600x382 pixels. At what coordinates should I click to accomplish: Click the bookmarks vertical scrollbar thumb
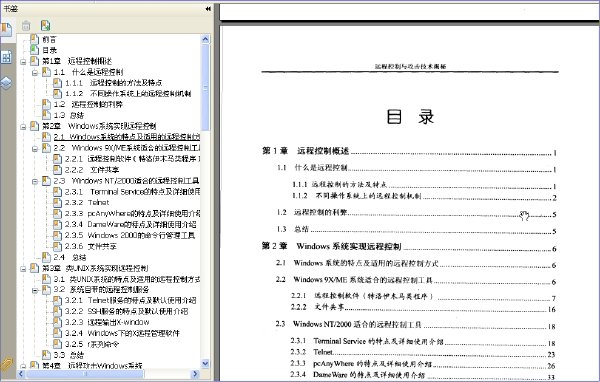pyautogui.click(x=205, y=87)
